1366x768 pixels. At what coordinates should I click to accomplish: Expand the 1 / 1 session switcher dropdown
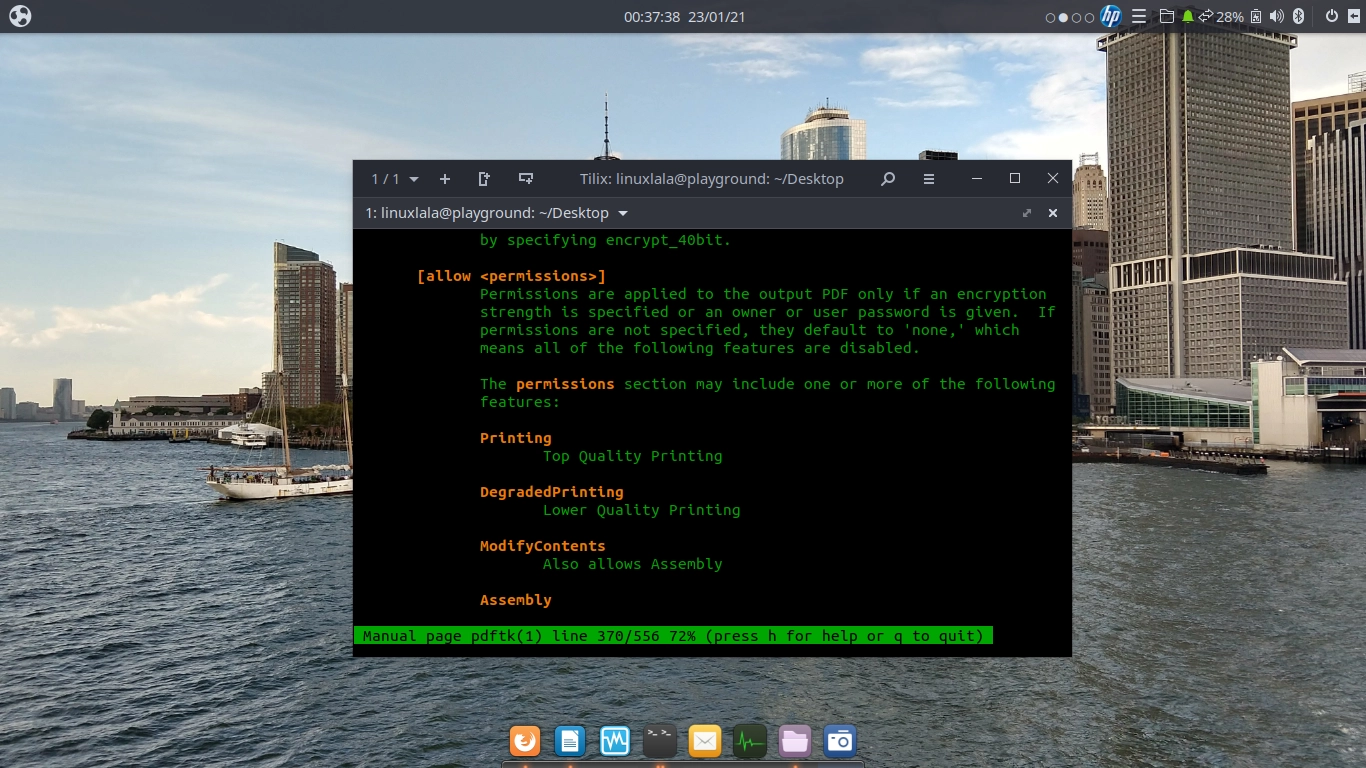click(x=395, y=179)
